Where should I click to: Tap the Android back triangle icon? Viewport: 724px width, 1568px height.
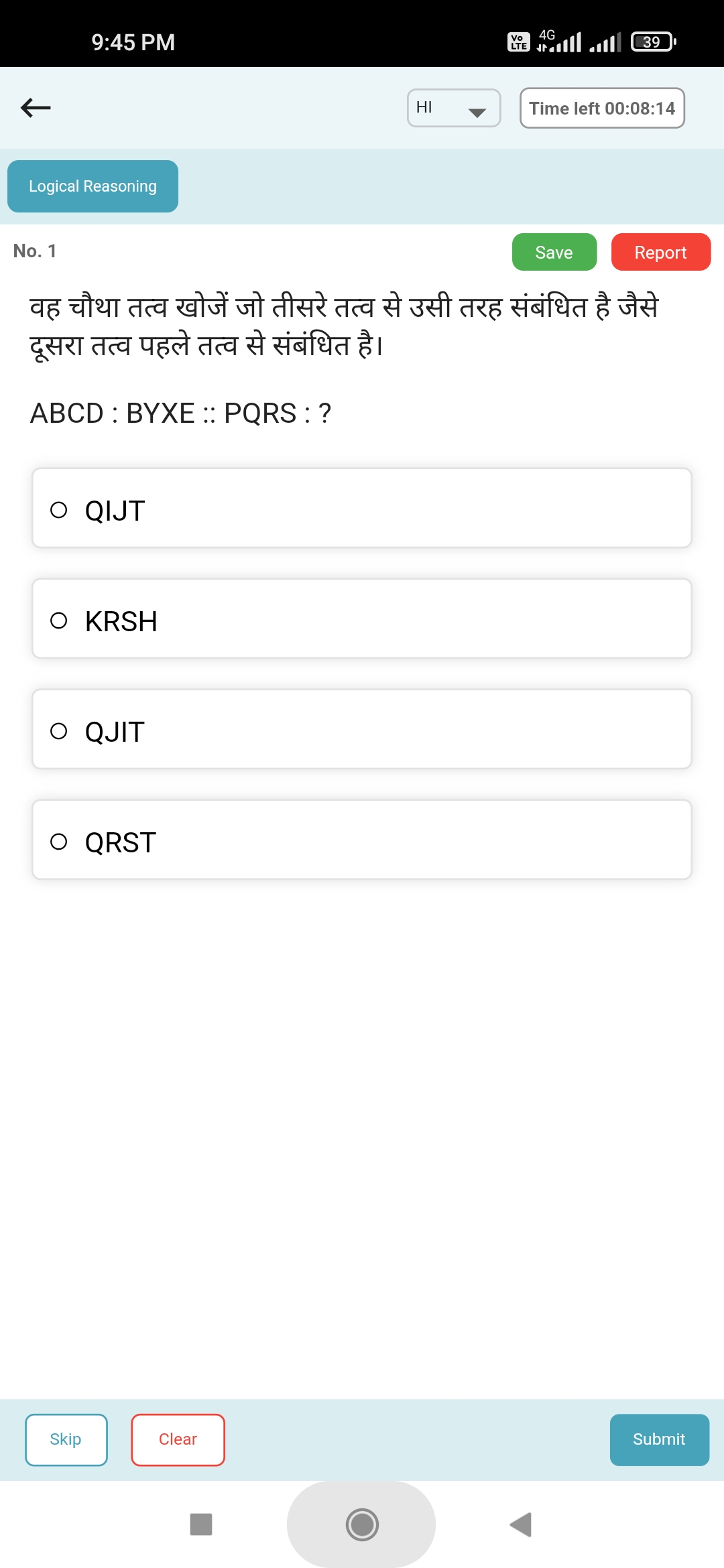click(x=521, y=1524)
